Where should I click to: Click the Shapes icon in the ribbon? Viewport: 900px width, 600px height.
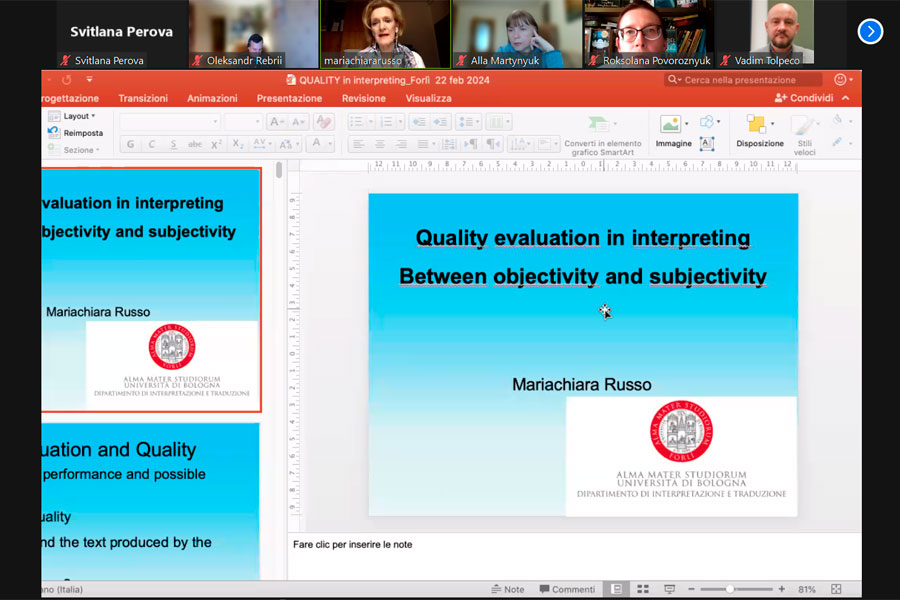click(708, 122)
